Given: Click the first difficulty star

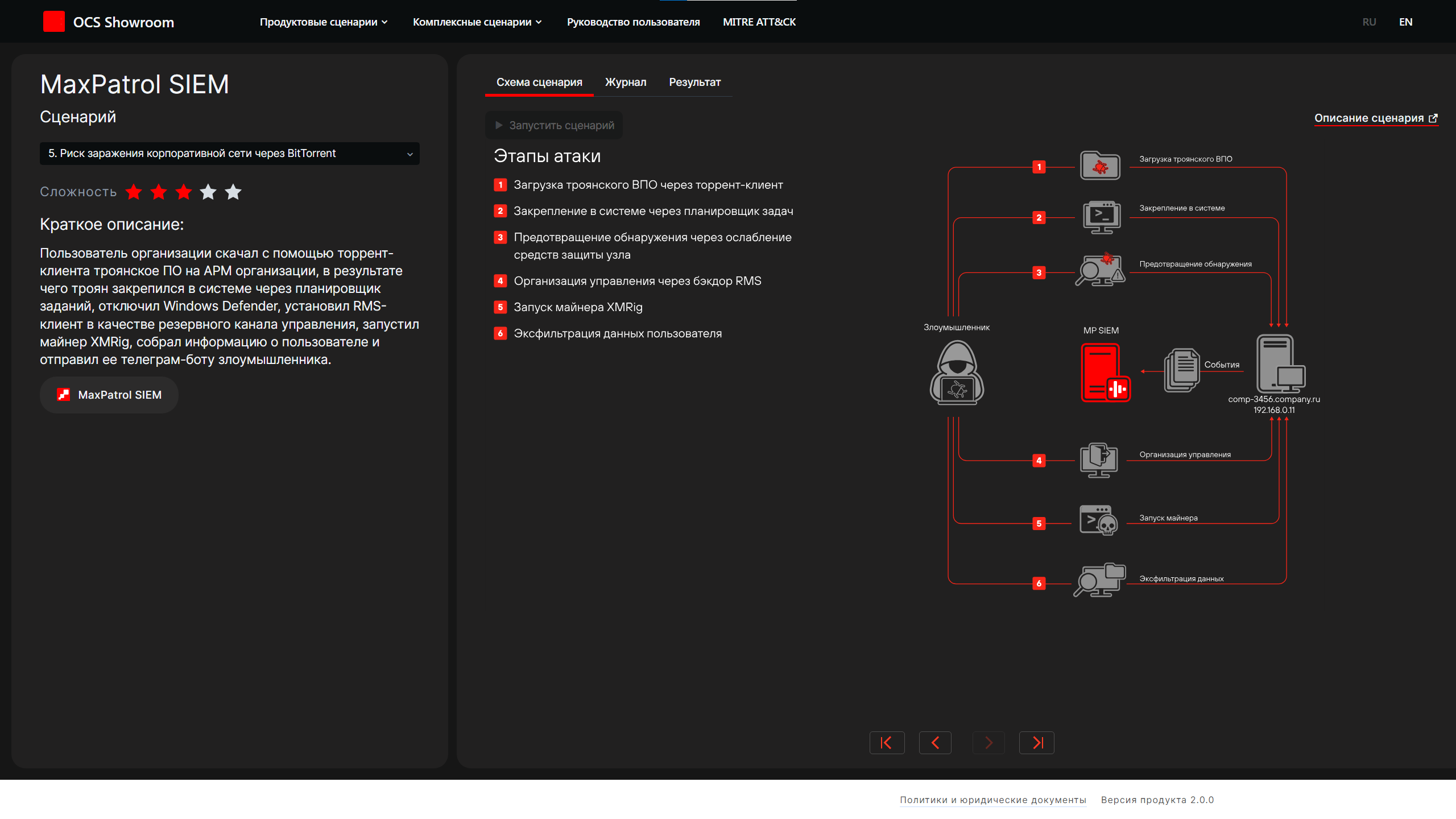Looking at the screenshot, I should [134, 192].
